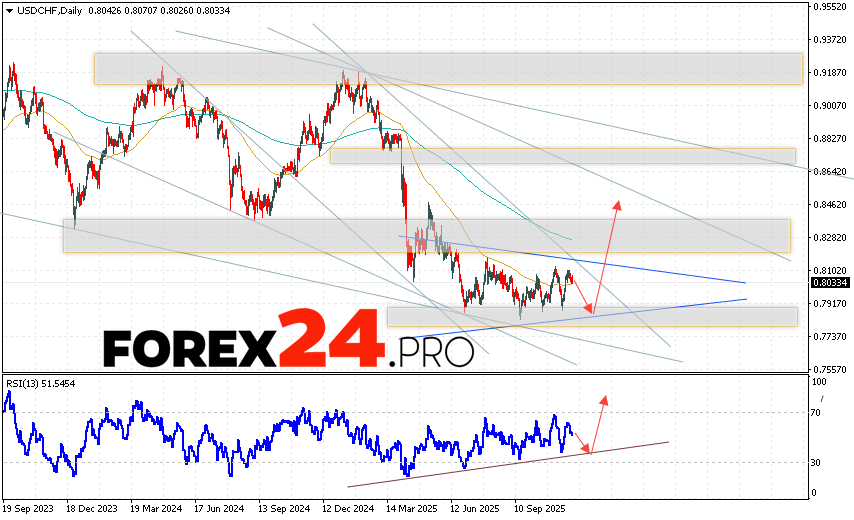The width and height of the screenshot is (854, 520).
Task: Click the 19 Sep 2023 date label
Action: coord(28,506)
